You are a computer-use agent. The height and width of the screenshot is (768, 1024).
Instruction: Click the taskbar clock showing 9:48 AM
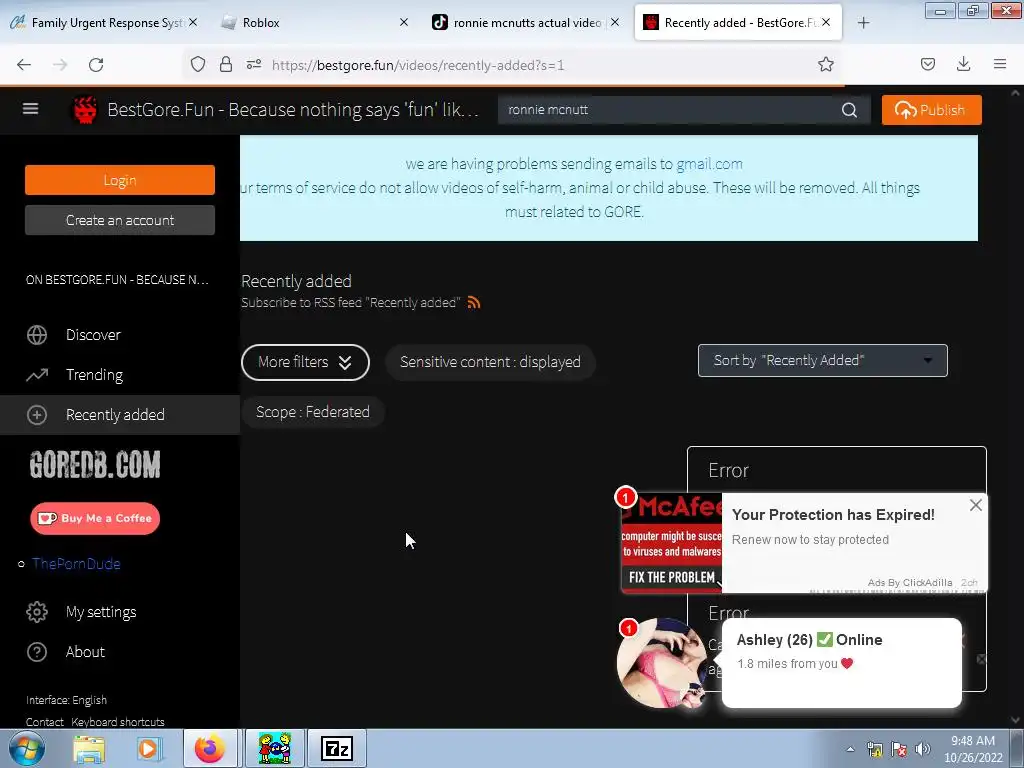(x=973, y=749)
